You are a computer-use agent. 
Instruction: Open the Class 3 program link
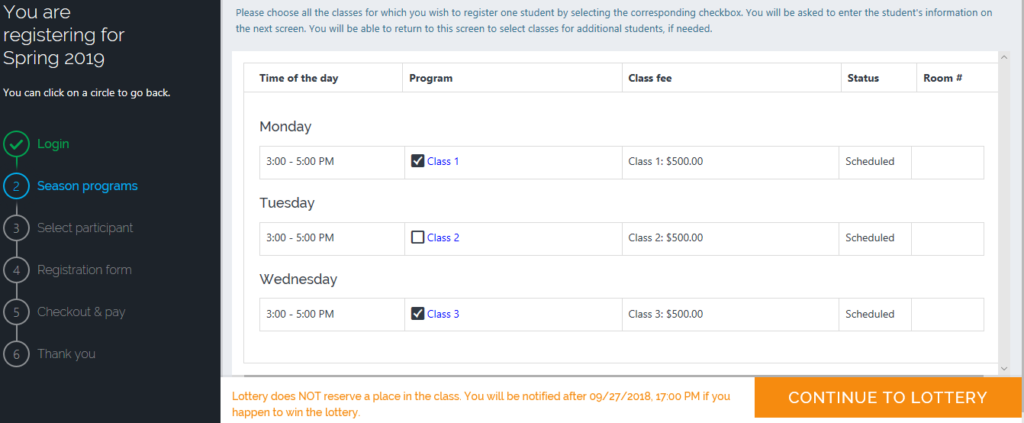[x=443, y=314]
